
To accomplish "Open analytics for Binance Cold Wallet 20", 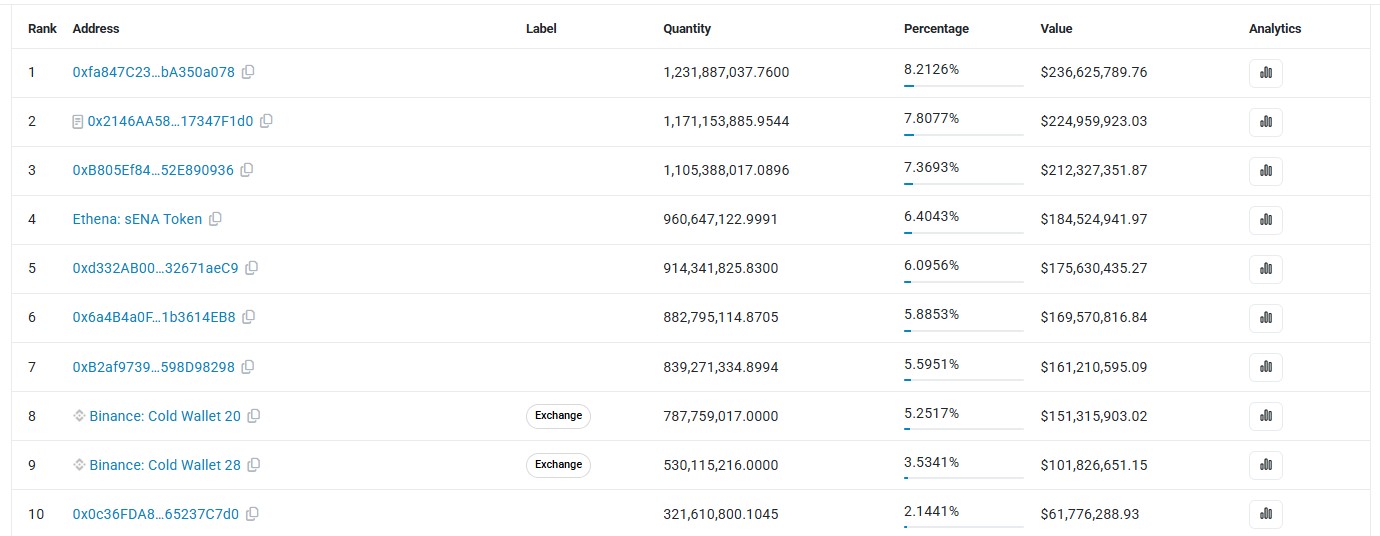I will [1265, 416].
